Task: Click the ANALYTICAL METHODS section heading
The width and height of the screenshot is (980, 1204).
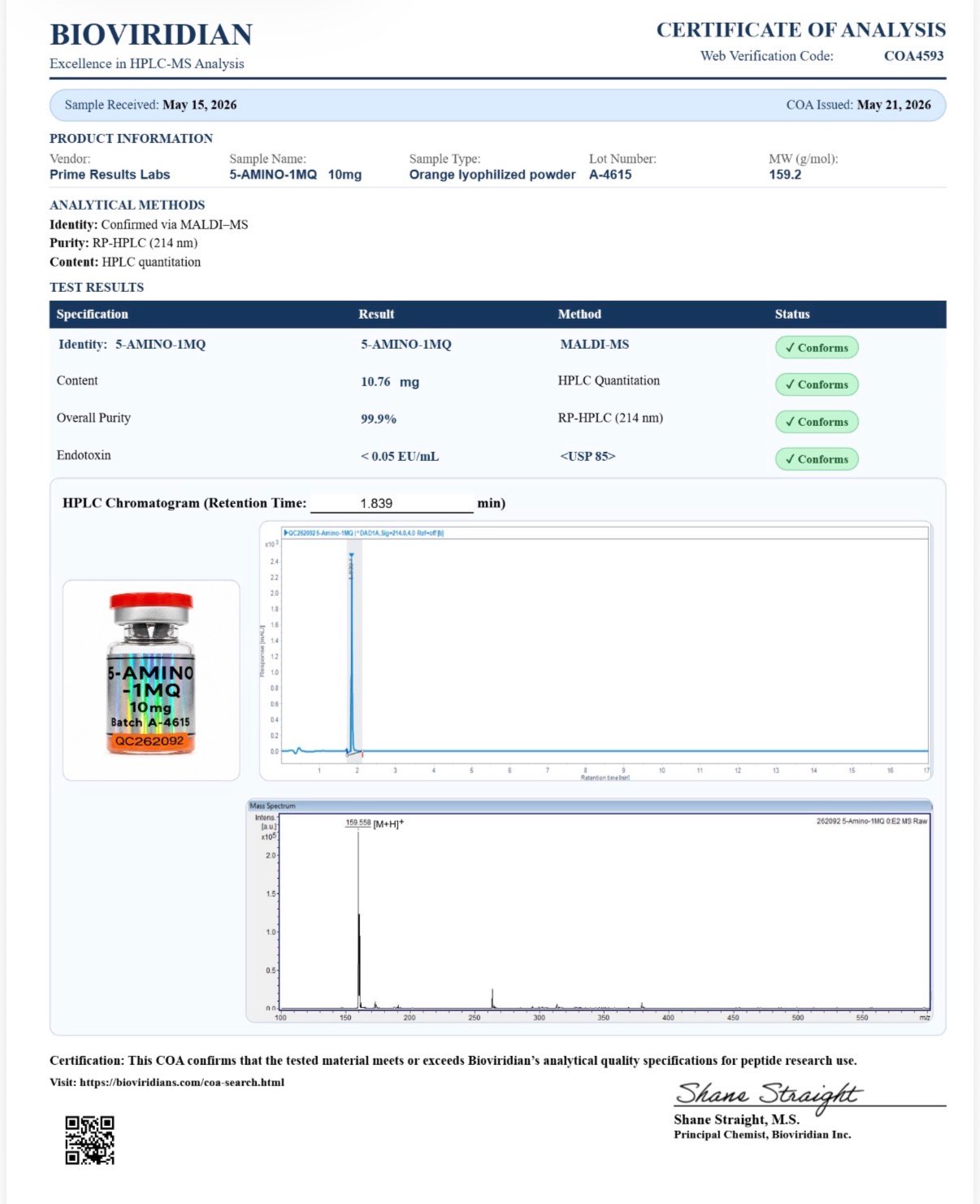Action: click(127, 205)
